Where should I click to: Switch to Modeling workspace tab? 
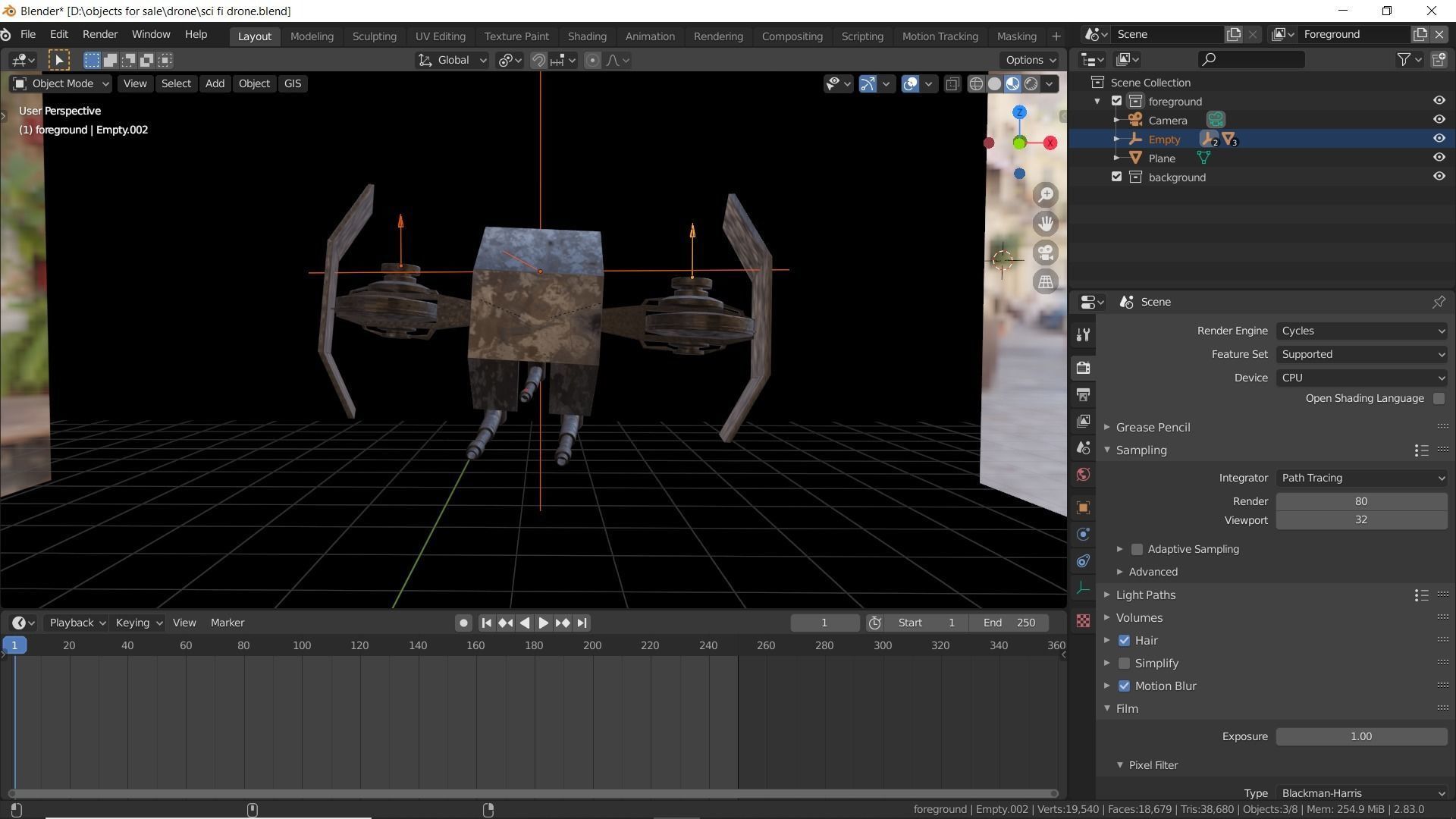coord(312,36)
